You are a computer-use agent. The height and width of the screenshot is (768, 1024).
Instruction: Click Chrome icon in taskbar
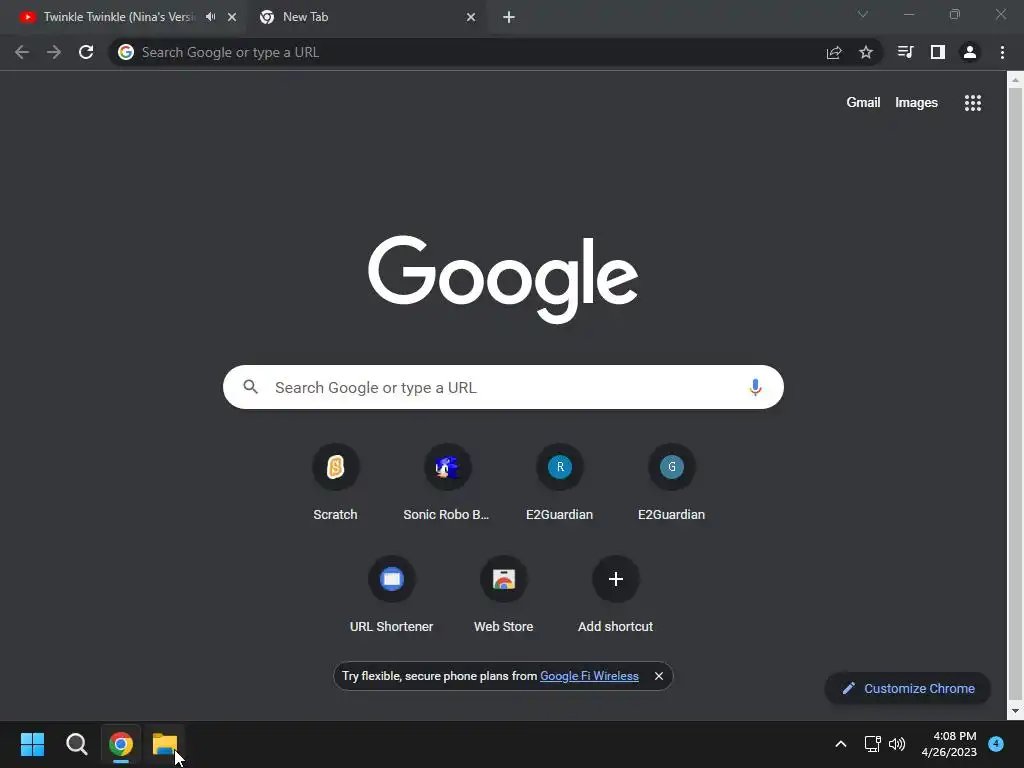point(121,744)
